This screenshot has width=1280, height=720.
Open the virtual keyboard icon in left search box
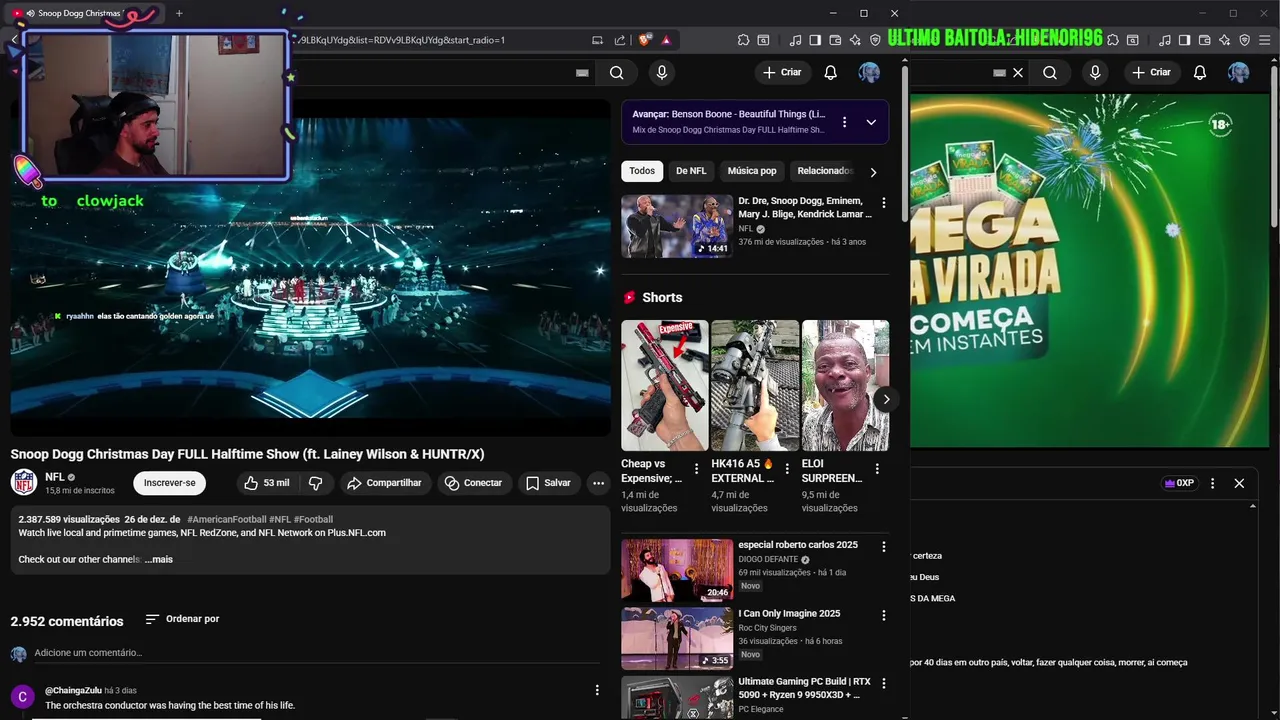point(583,72)
